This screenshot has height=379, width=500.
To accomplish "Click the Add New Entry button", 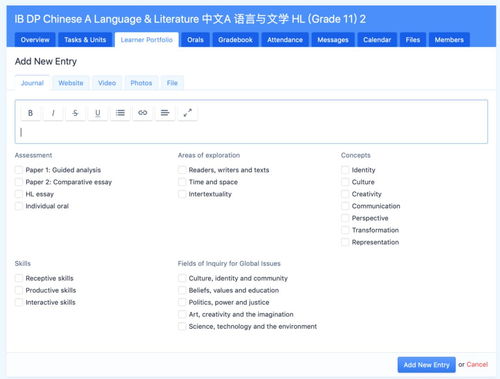I will tap(427, 365).
